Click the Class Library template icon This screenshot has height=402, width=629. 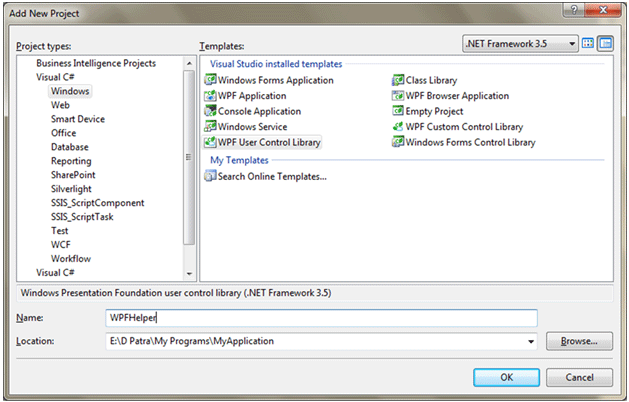click(x=398, y=80)
